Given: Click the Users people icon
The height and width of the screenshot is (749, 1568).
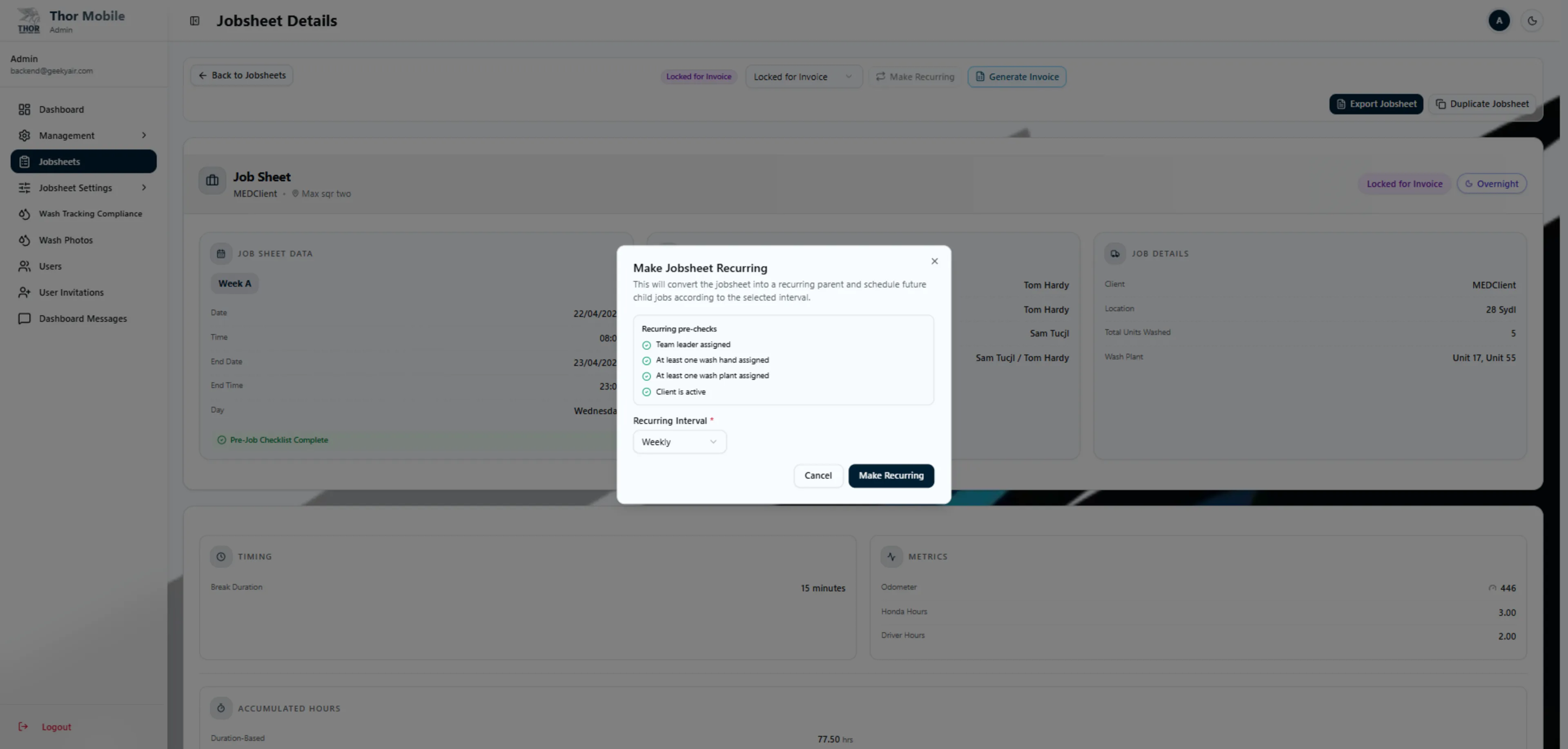Looking at the screenshot, I should coord(24,266).
